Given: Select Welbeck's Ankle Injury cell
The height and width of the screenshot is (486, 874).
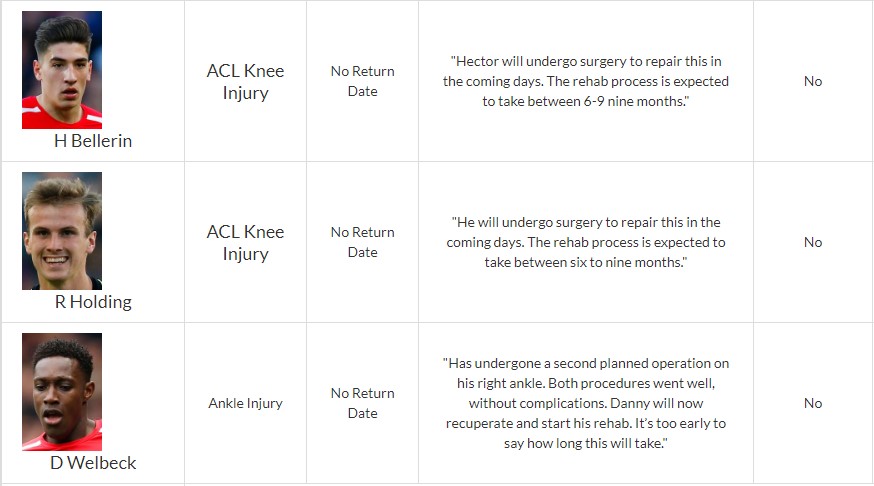Looking at the screenshot, I should pyautogui.click(x=245, y=403).
